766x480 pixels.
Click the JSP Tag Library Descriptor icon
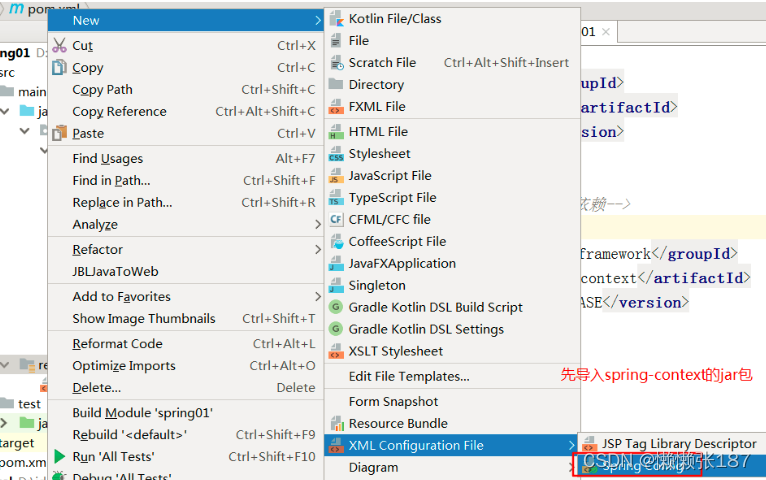coord(590,443)
